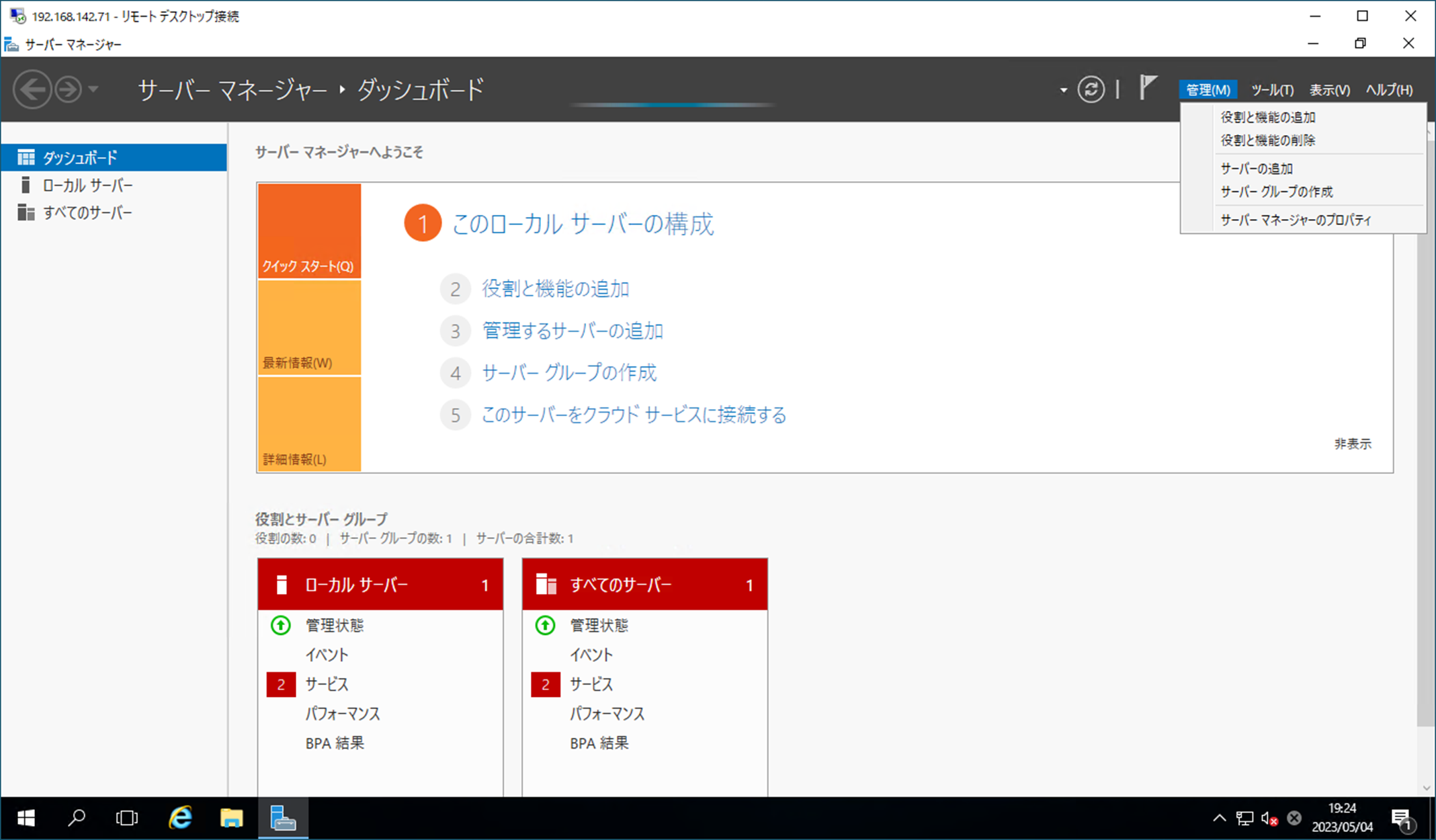Select 役割と機能の削除 from the menu
The height and width of the screenshot is (840, 1436).
tap(1267, 140)
